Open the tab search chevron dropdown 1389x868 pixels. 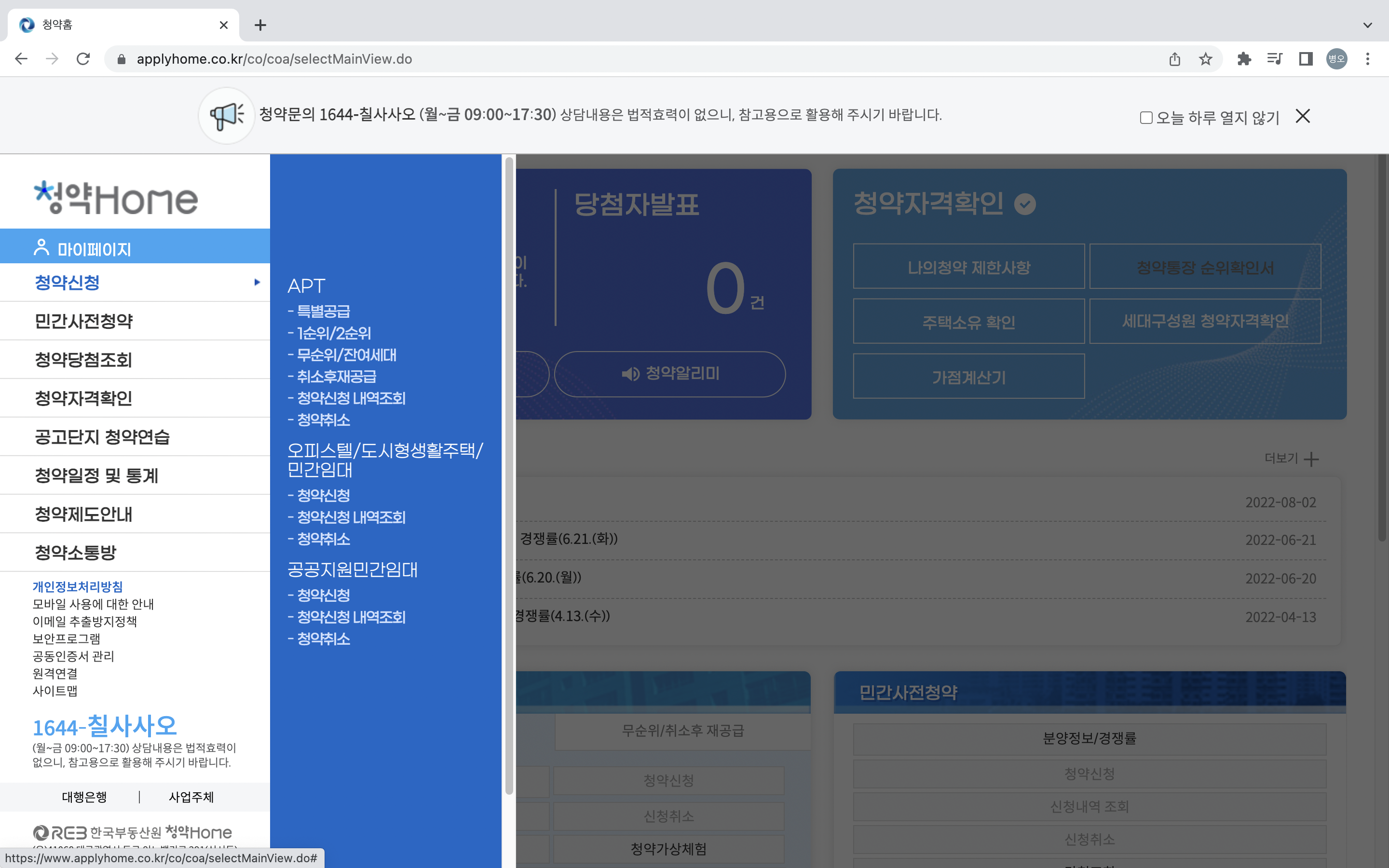pyautogui.click(x=1367, y=25)
